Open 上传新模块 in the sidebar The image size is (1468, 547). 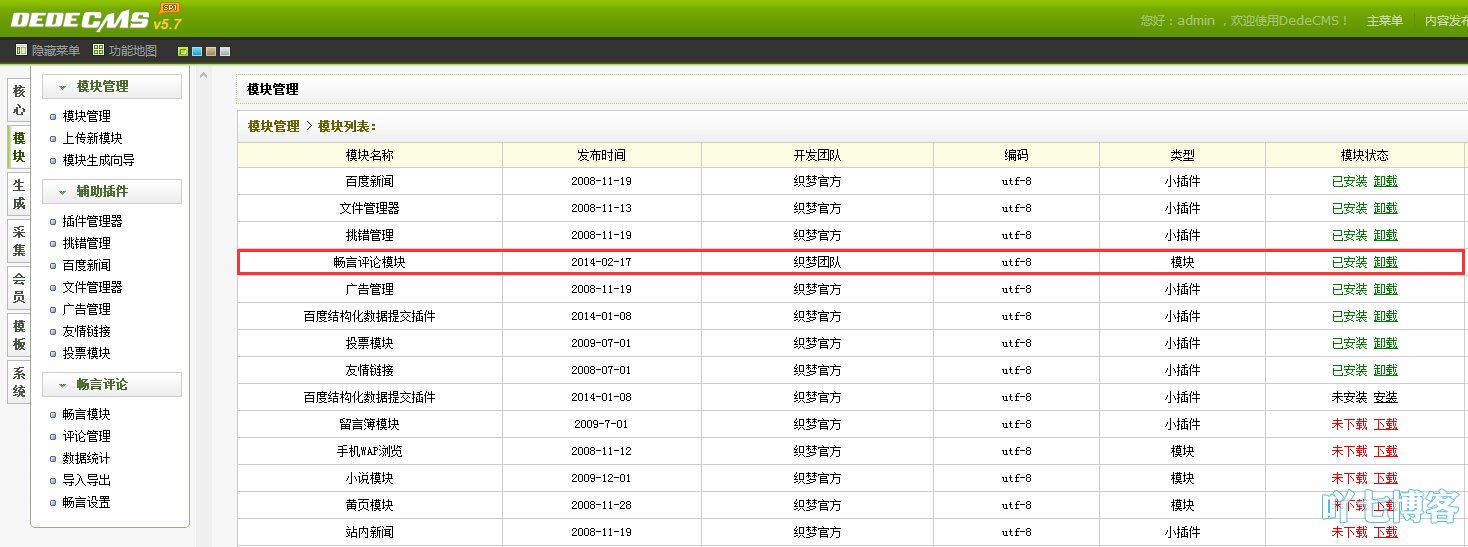tap(92, 138)
